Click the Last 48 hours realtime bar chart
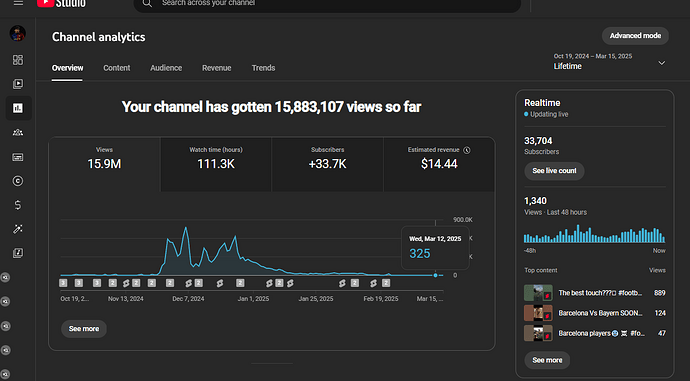Screen dimensions: 690x381 click(x=594, y=234)
